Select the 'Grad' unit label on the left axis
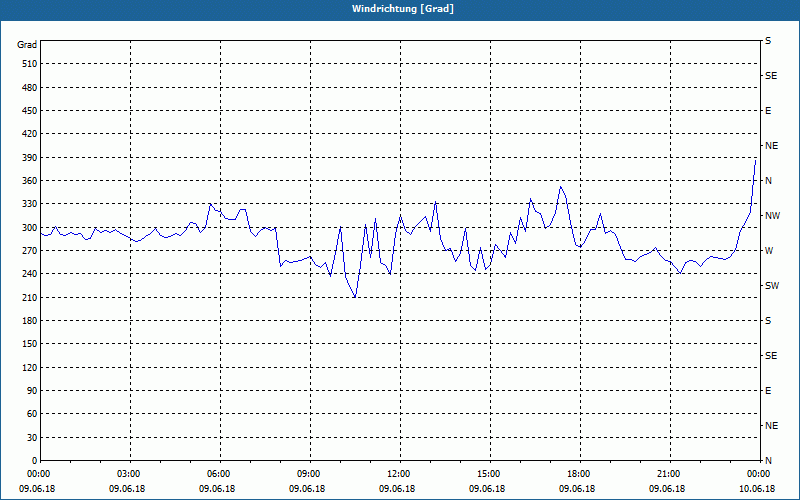The image size is (800, 500). click(27, 45)
